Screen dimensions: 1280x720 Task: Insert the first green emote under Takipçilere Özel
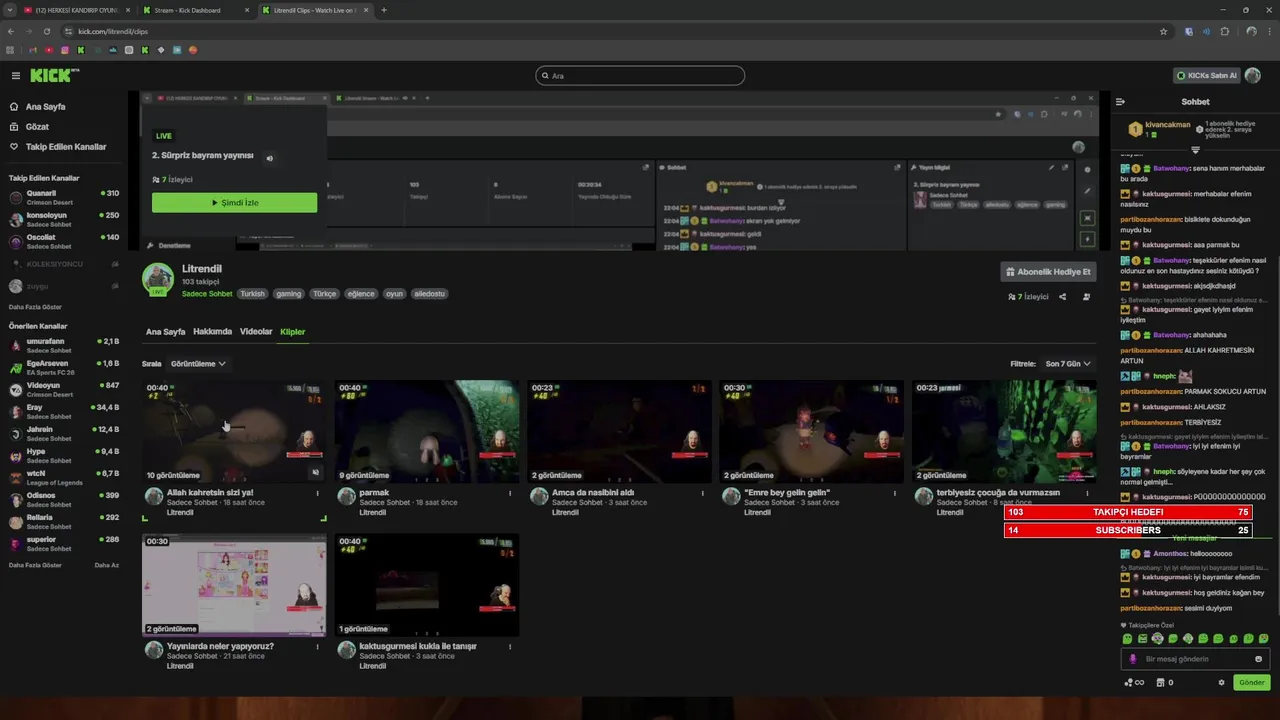click(1128, 639)
